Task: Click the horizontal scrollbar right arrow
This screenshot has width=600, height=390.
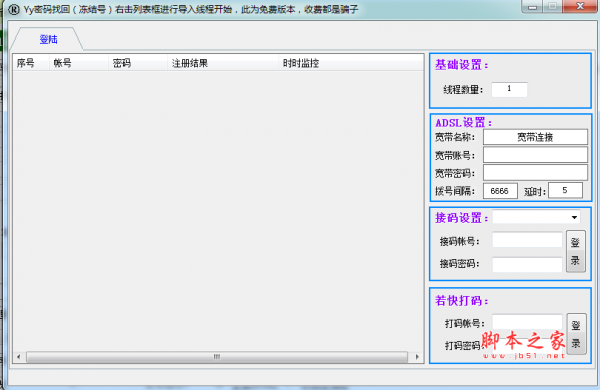Action: coord(417,357)
